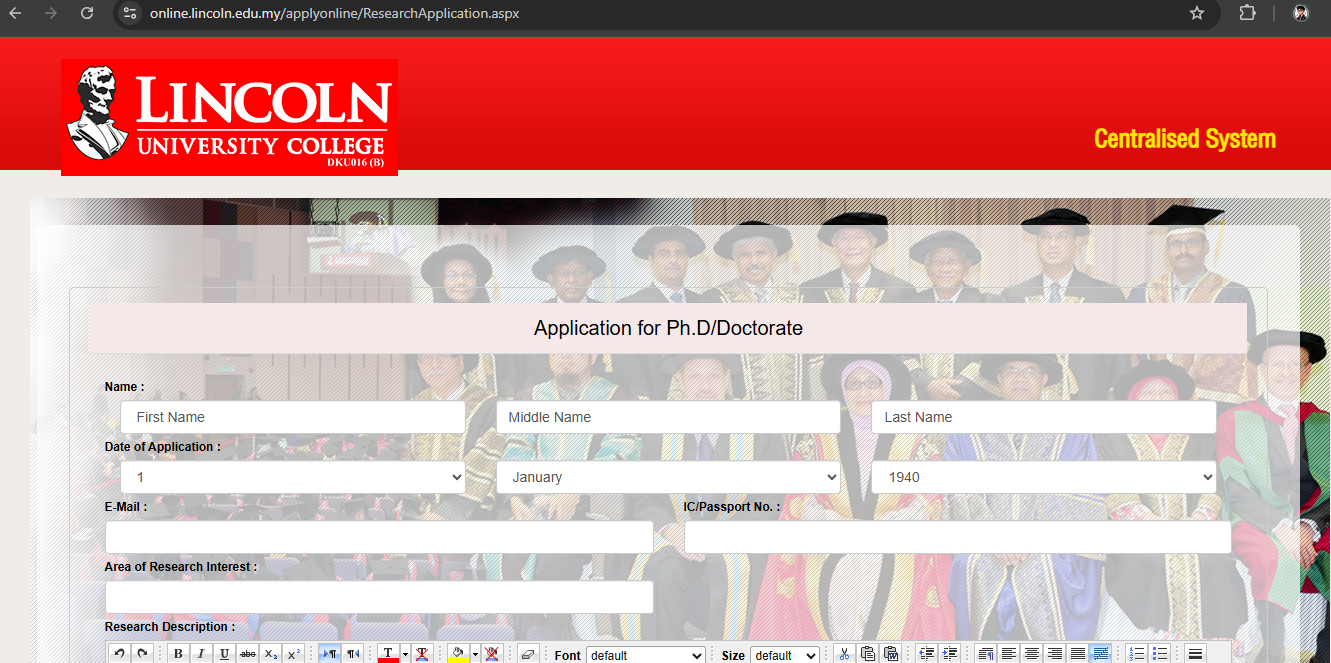Reload the page in the browser
The image size is (1331, 663).
coord(87,13)
